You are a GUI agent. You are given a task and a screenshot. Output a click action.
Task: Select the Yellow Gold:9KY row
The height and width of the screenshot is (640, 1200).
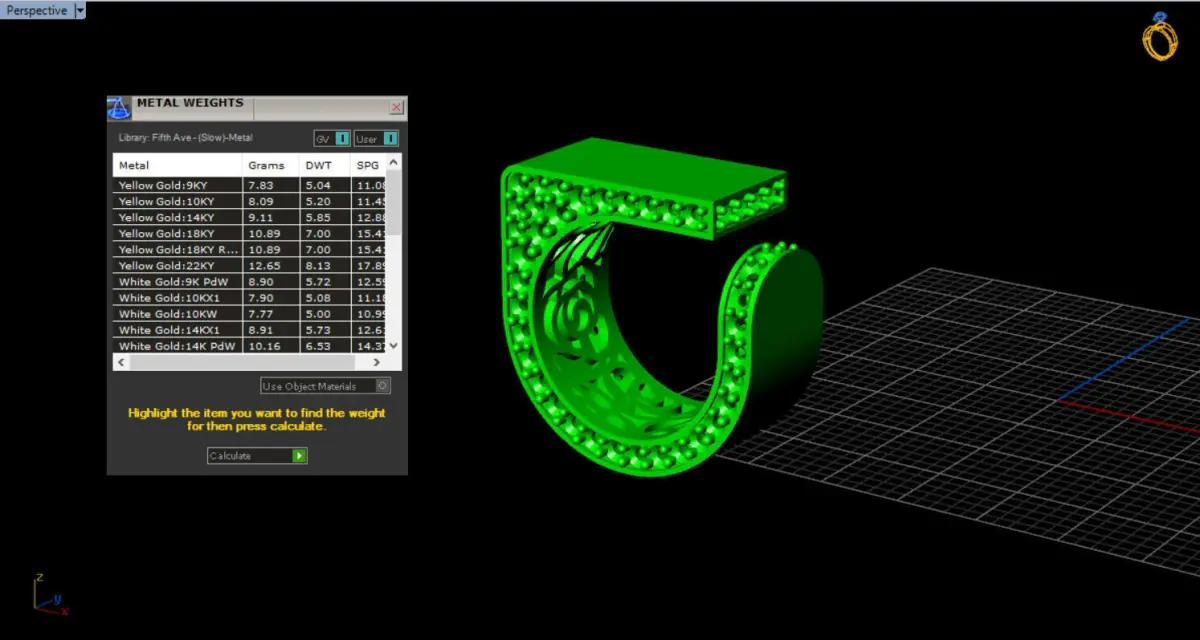(250, 185)
